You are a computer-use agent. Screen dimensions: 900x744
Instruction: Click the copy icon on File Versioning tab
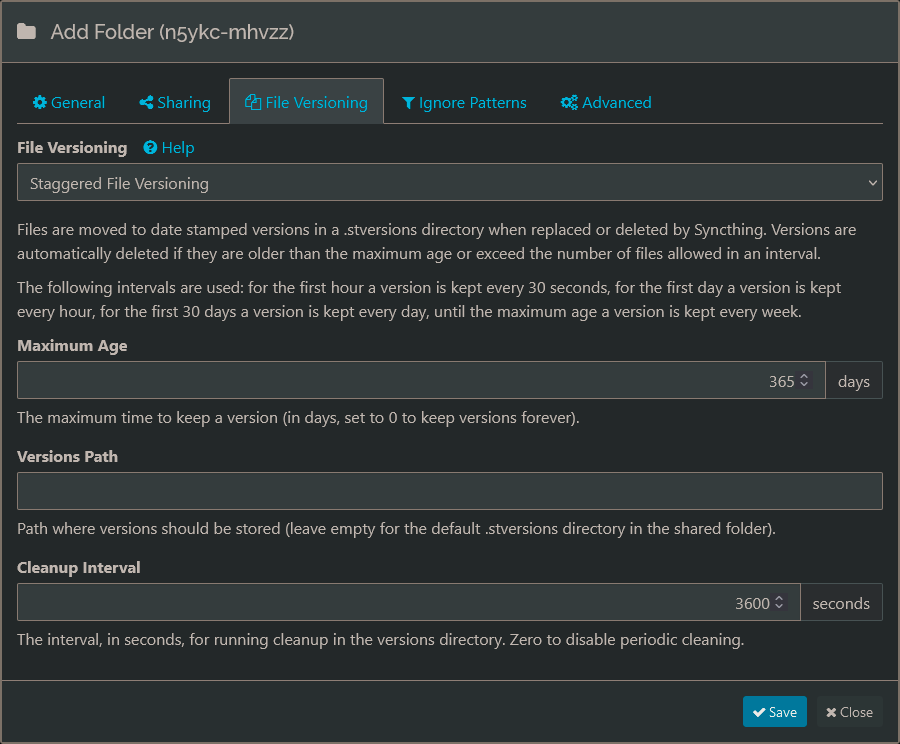[x=253, y=103]
